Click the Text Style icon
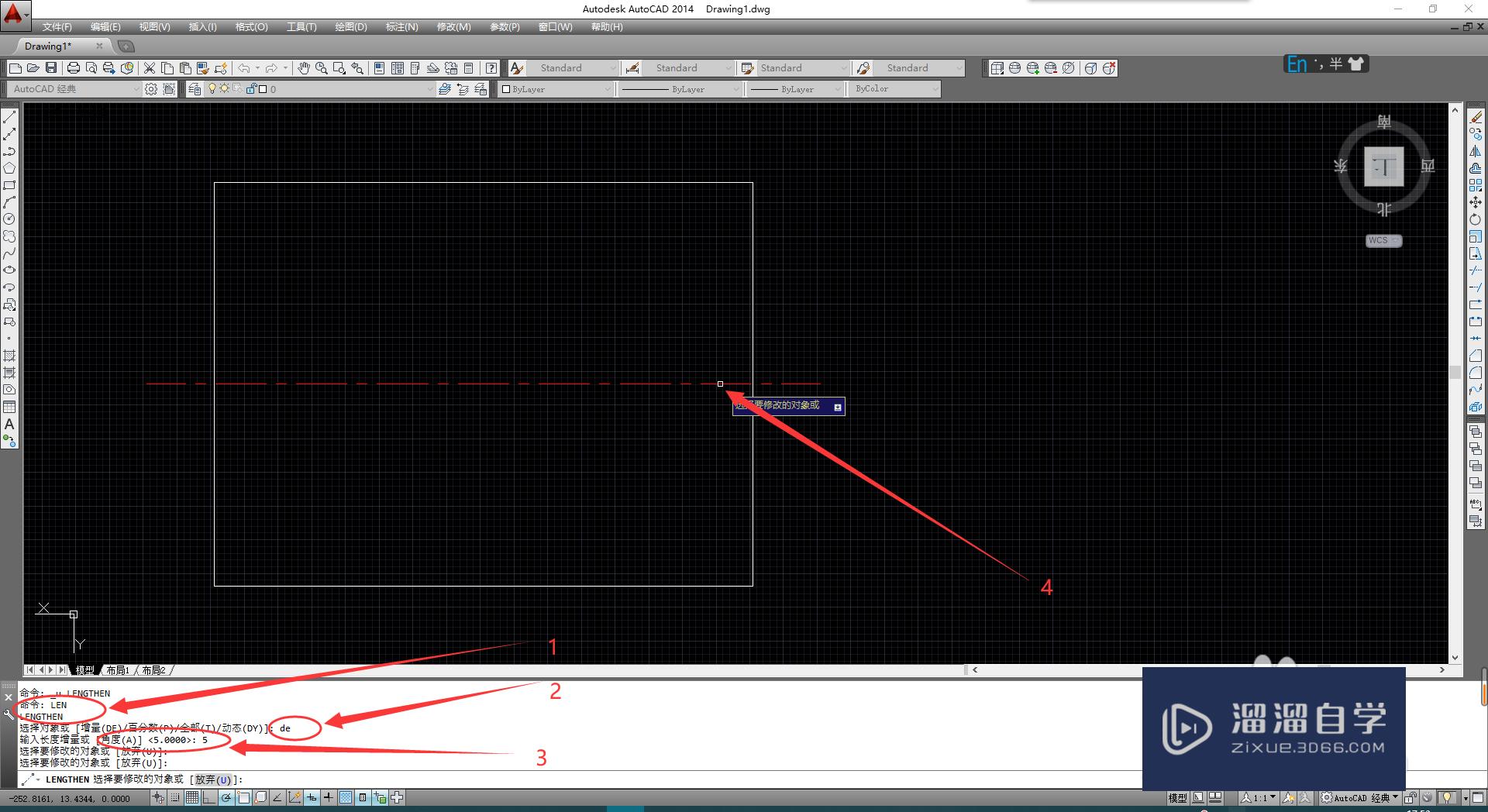Viewport: 1488px width, 812px height. pyautogui.click(x=517, y=68)
